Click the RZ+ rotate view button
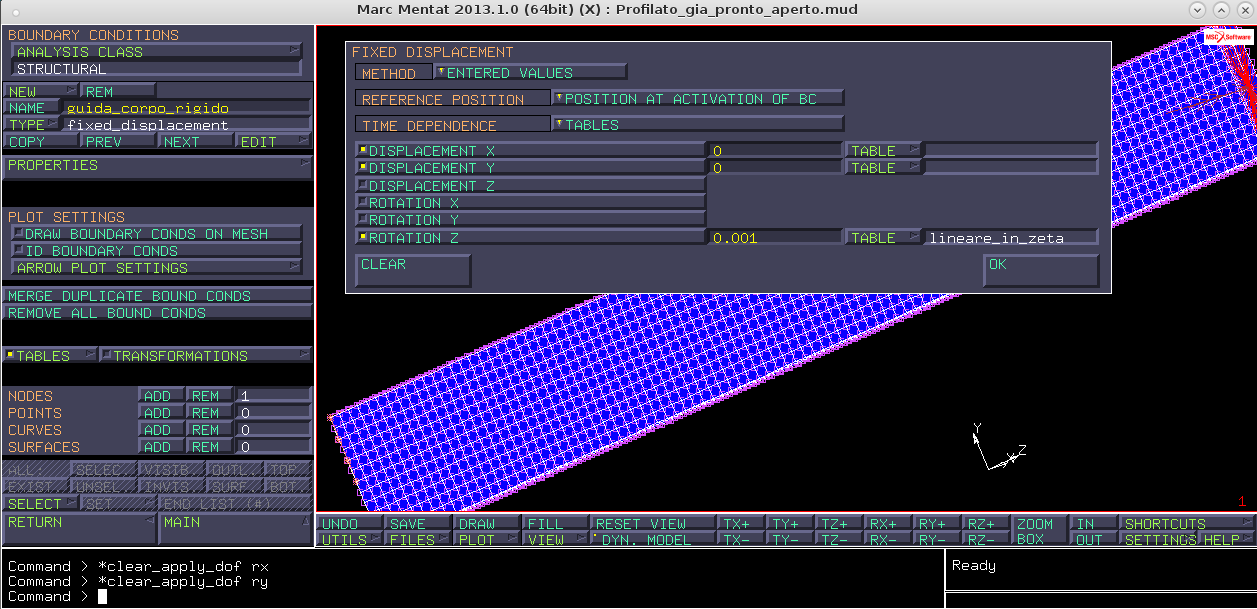The height and width of the screenshot is (609, 1257). tap(987, 524)
